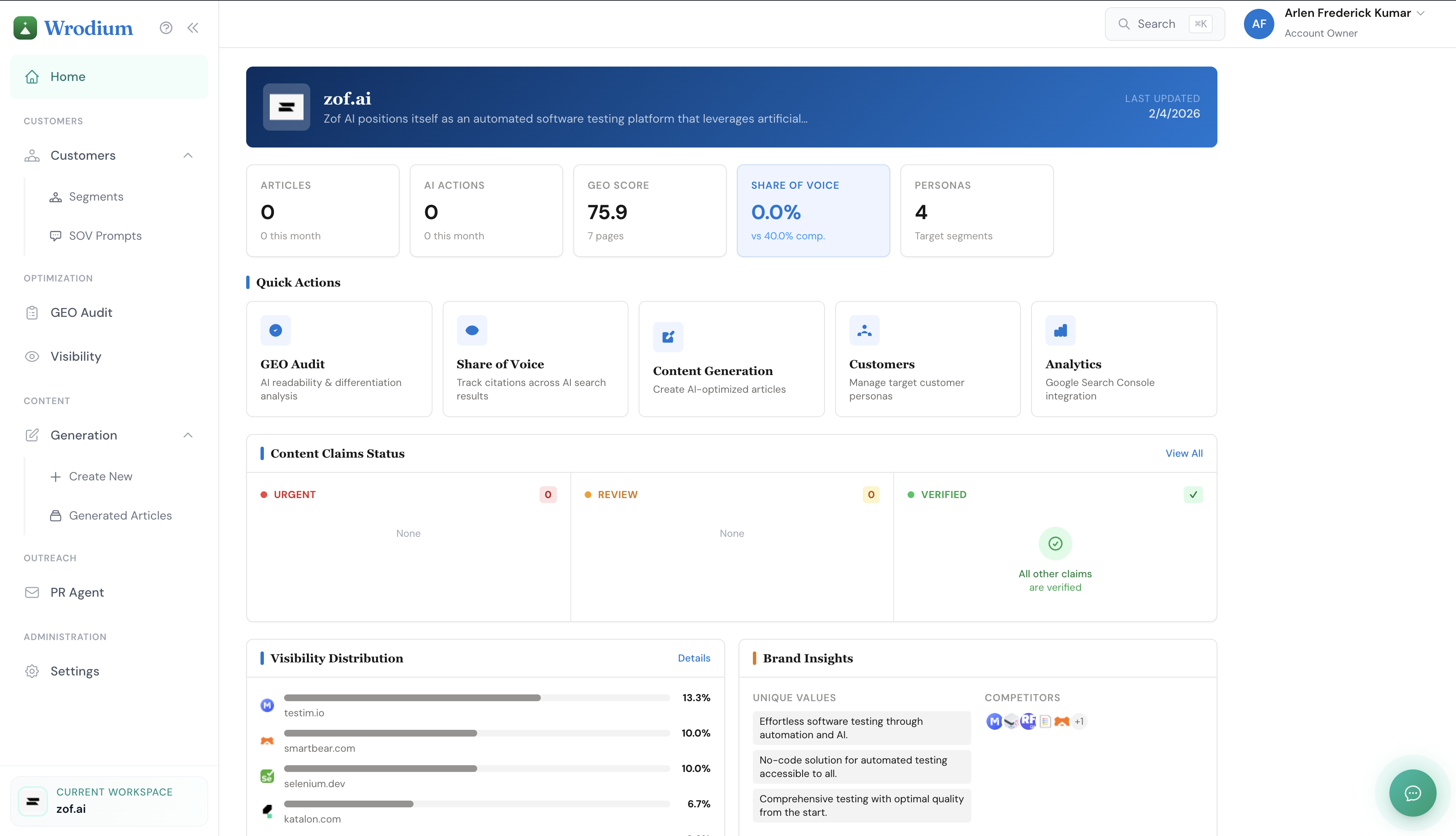Viewport: 1456px width, 836px height.
Task: Open Settings from the sidebar
Action: tap(75, 671)
